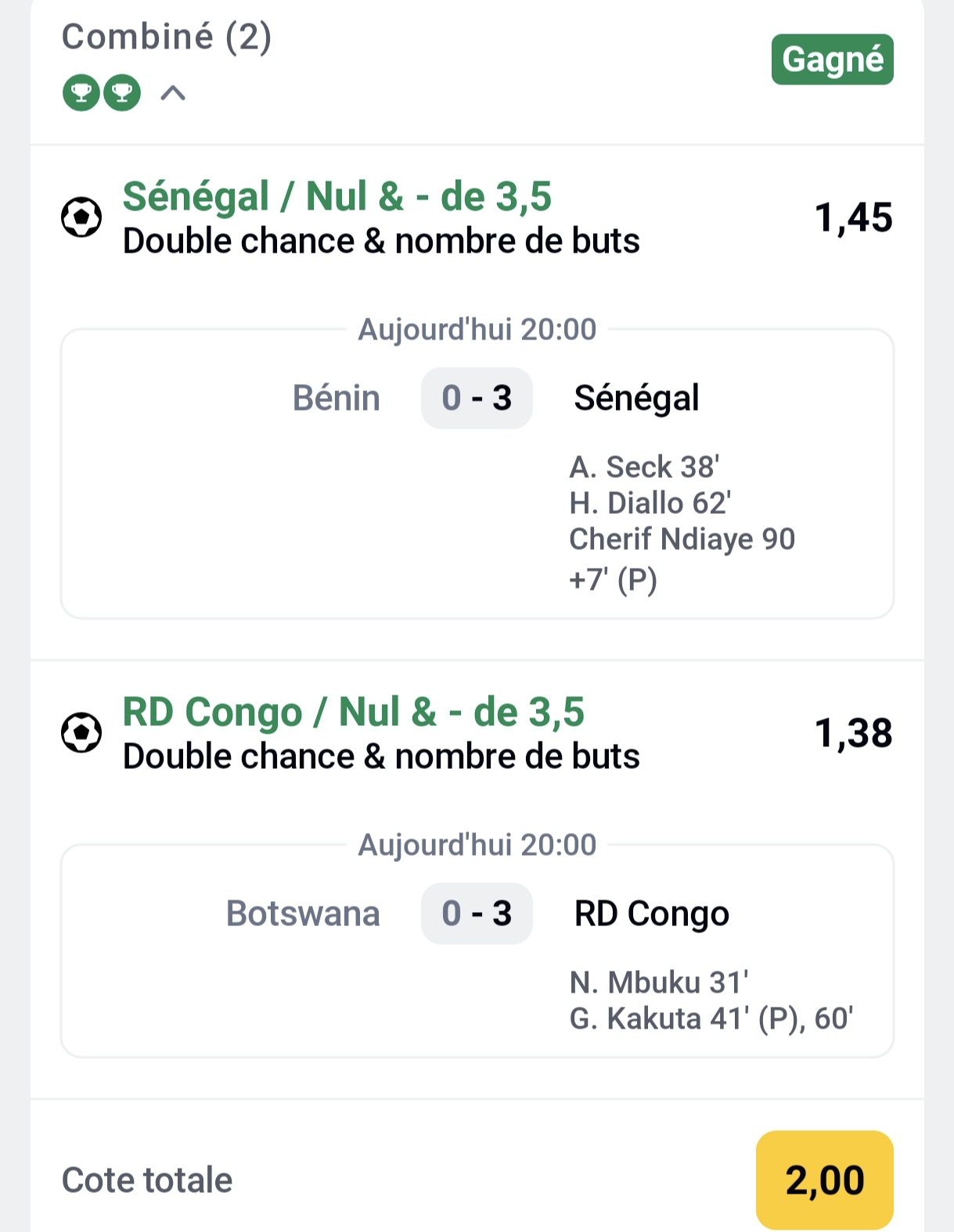Screen dimensions: 954x1232
Task: Click the football icon beside Sénégal bet
Action: pyautogui.click(x=81, y=217)
